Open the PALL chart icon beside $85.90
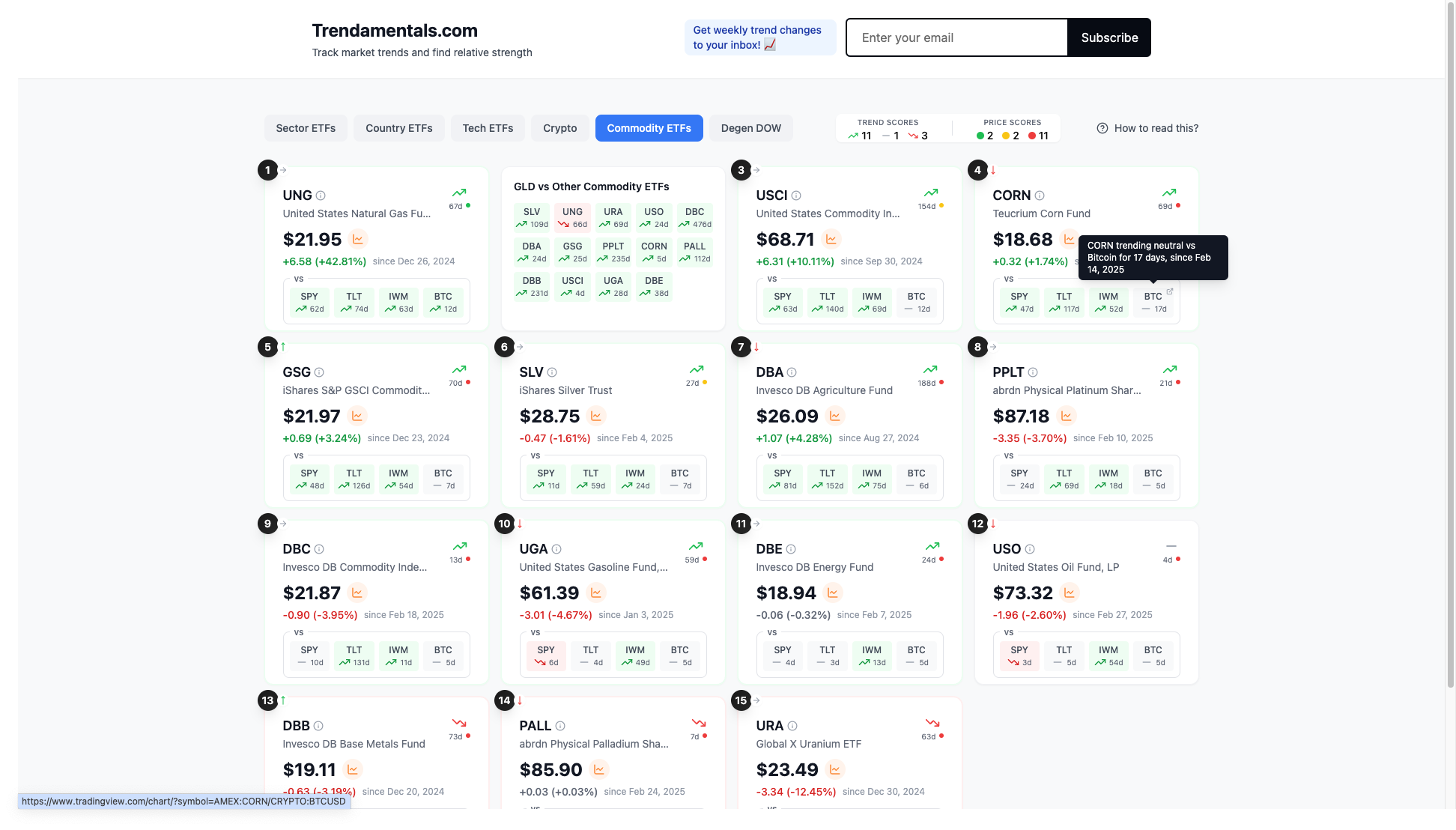The height and width of the screenshot is (830, 1456). point(599,770)
